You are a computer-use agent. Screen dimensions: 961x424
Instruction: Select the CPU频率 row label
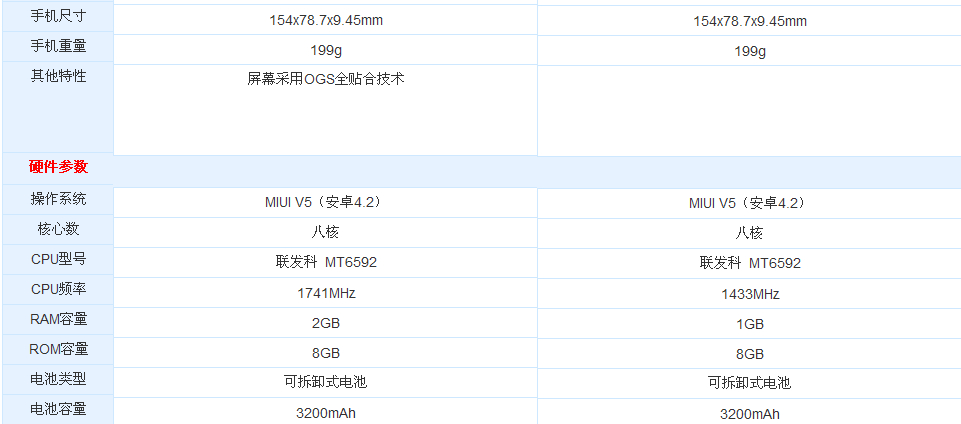[58, 290]
